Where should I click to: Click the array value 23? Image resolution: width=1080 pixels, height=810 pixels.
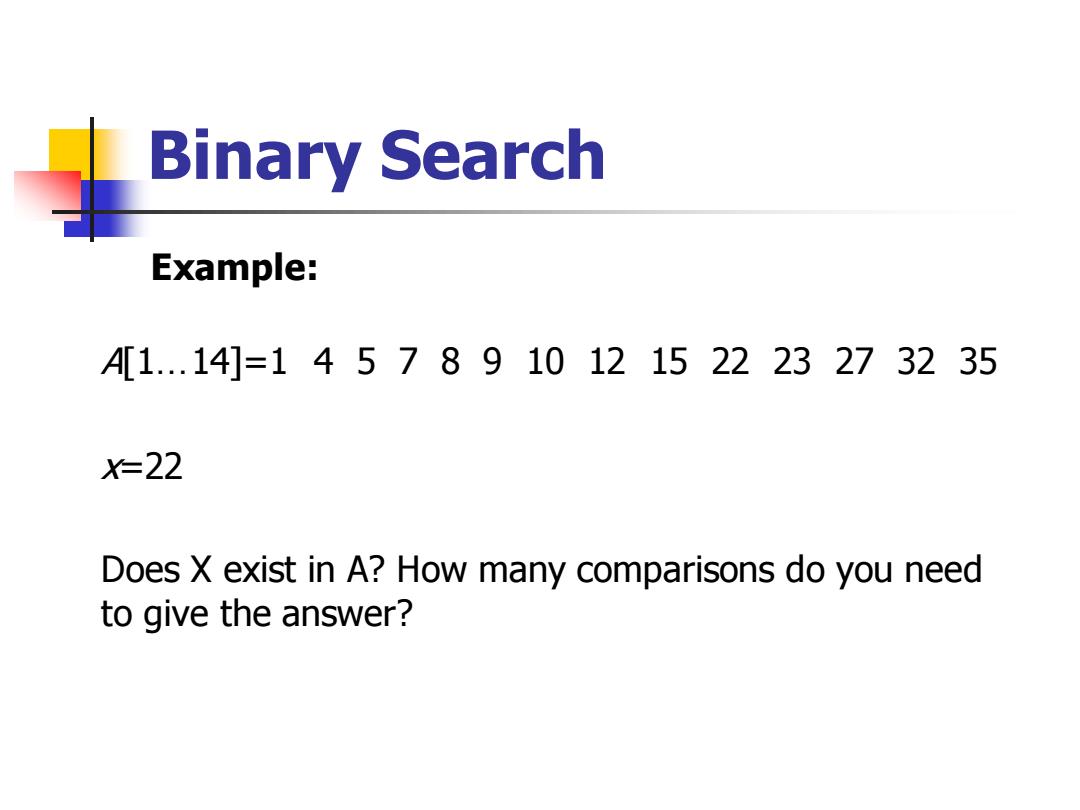(792, 362)
